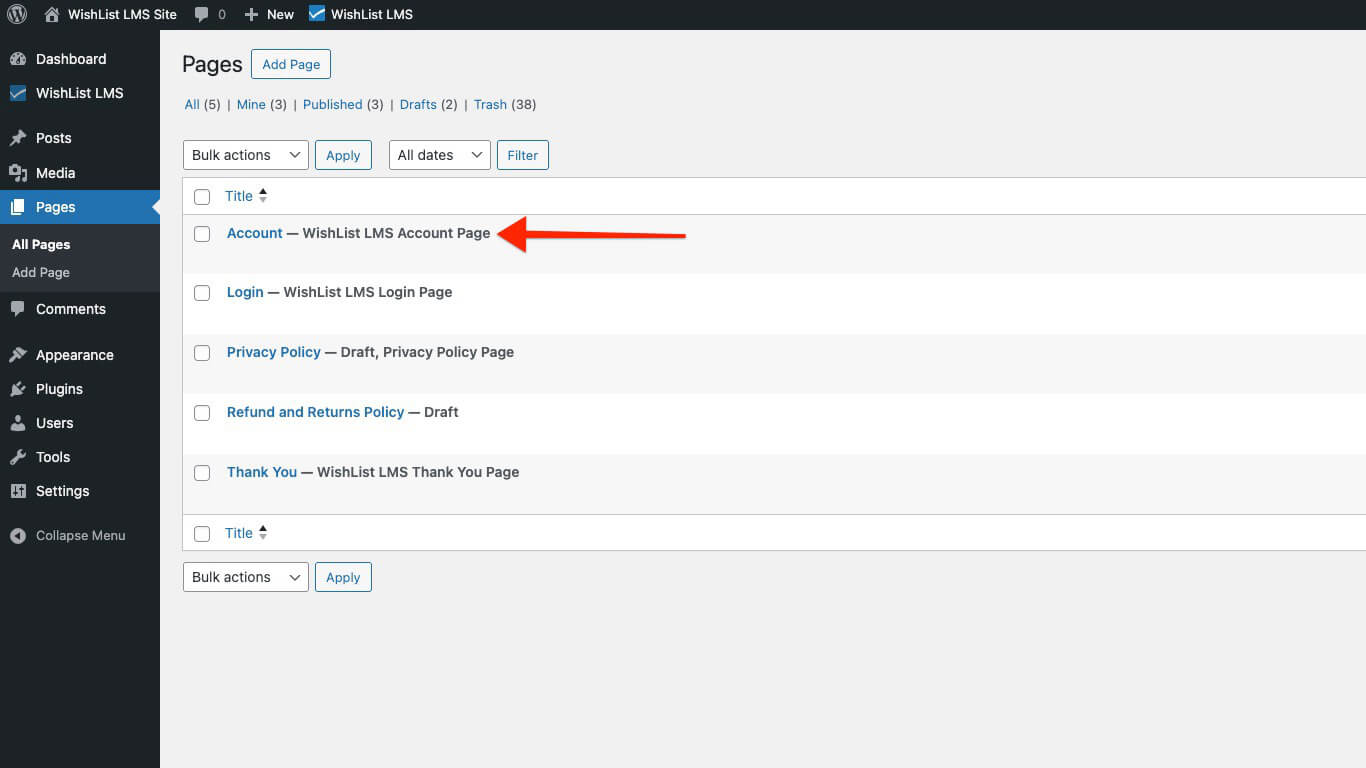
Task: Click the Add Page button
Action: pyautogui.click(x=291, y=64)
